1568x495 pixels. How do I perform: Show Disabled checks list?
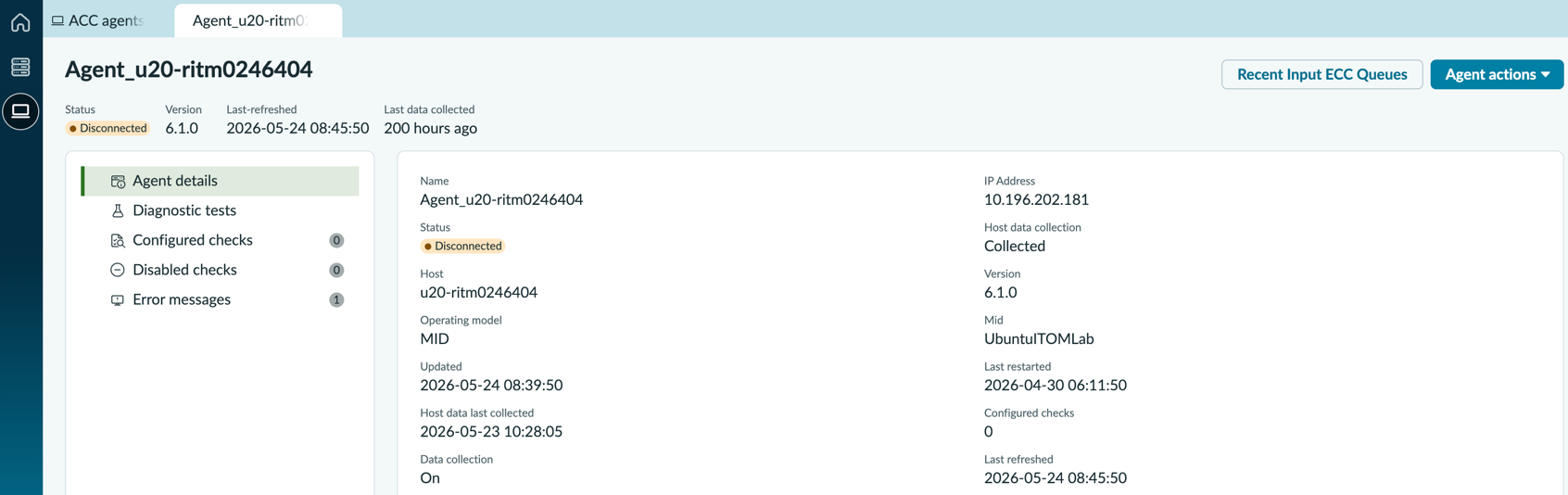coord(221,270)
